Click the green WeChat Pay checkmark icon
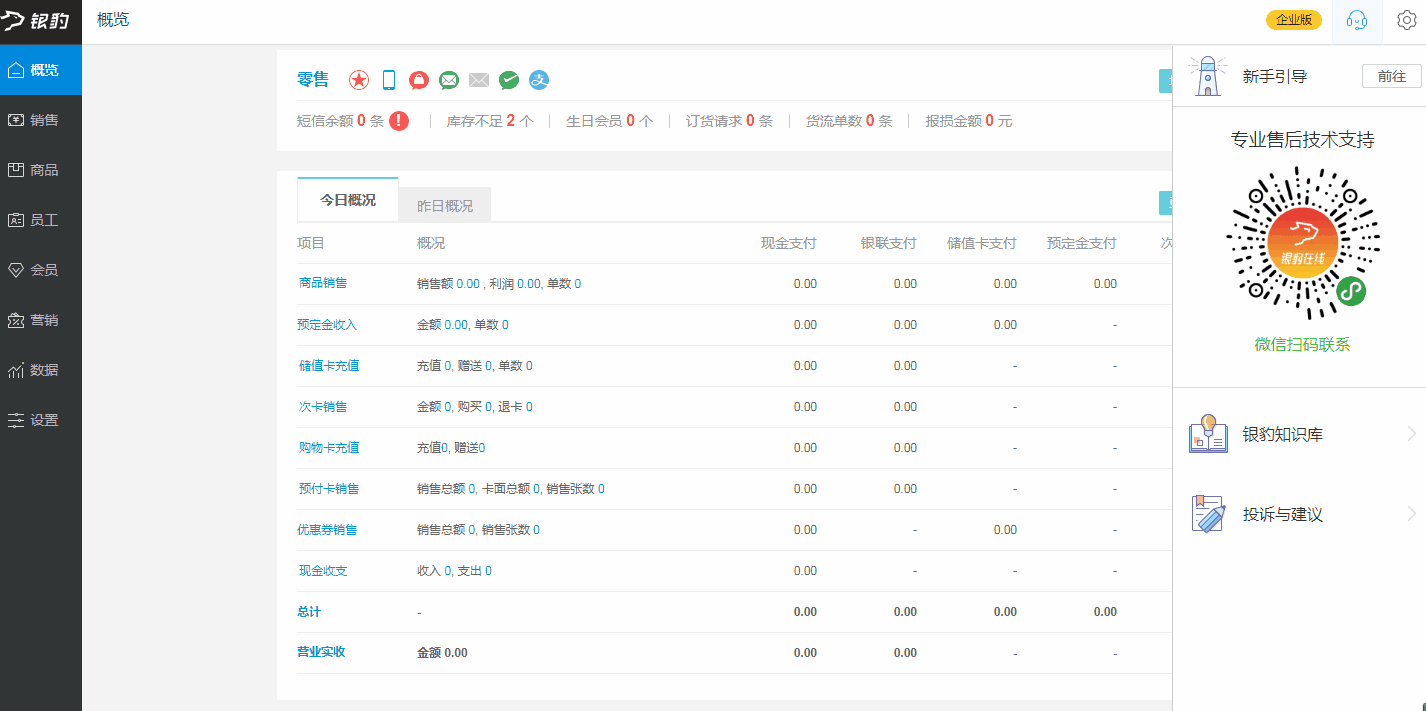Viewport: 1426px width, 711px height. coord(509,80)
